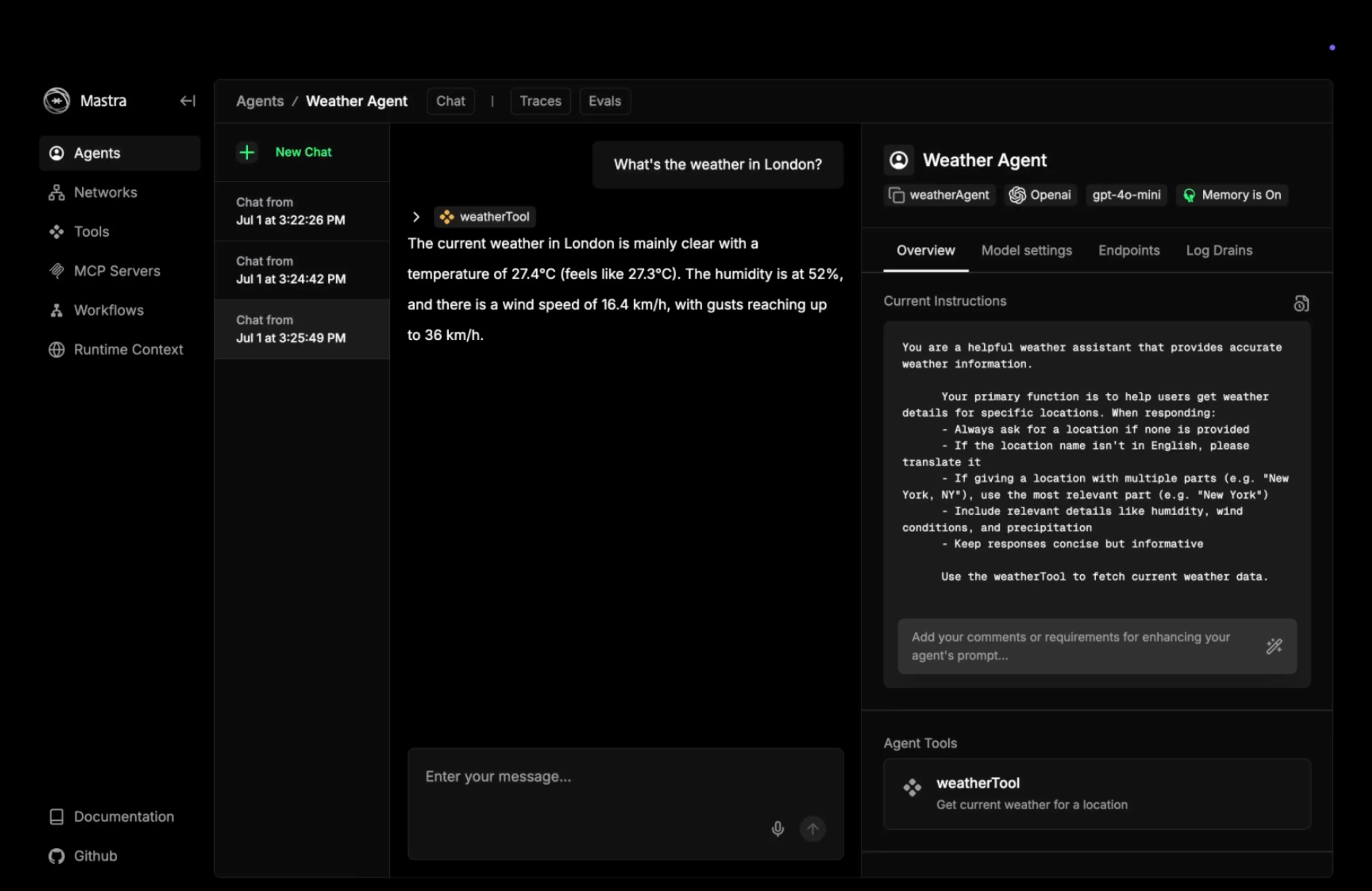Copy the weatherAgent identifier with the copy icon
Image resolution: width=1372 pixels, height=891 pixels.
pyautogui.click(x=897, y=195)
